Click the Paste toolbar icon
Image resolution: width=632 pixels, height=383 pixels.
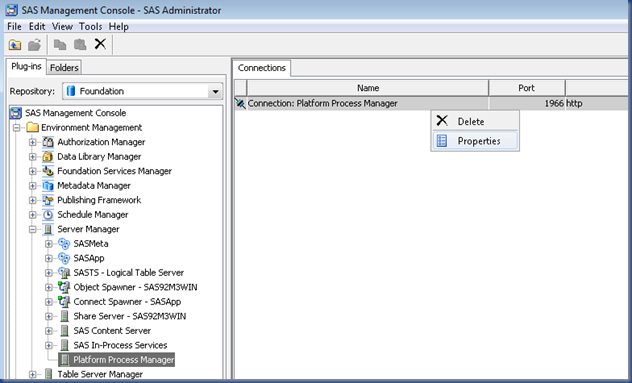(x=80, y=44)
